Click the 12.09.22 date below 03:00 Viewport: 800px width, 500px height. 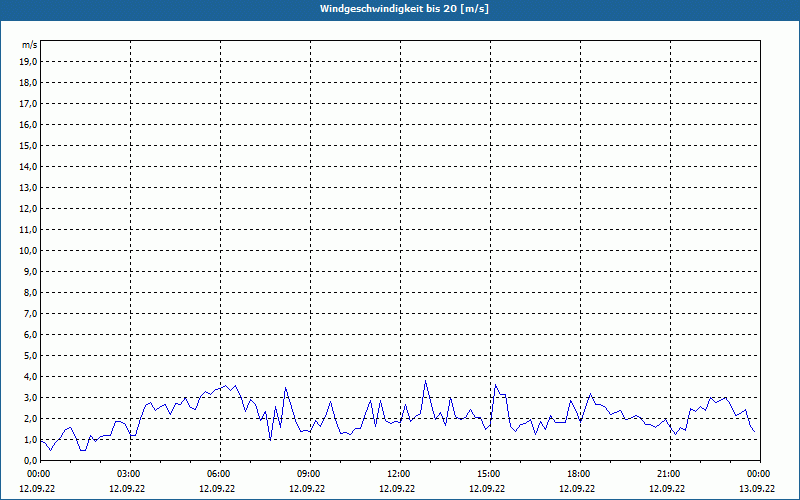[127, 488]
